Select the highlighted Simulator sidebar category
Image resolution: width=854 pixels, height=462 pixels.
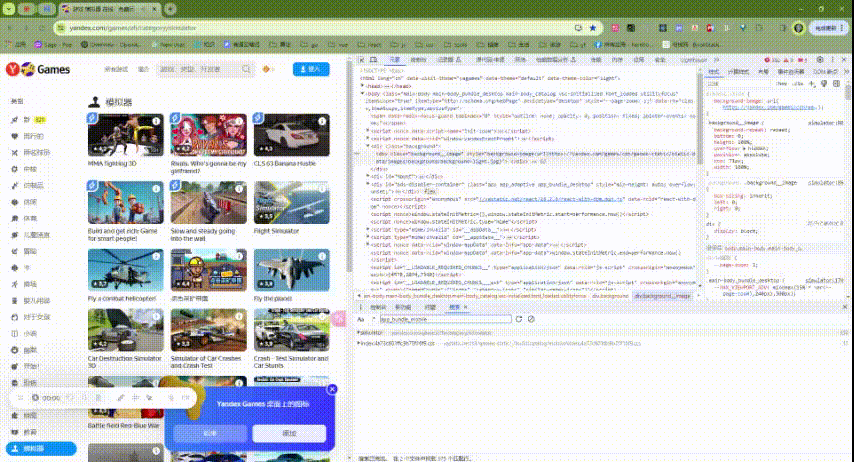[x=41, y=448]
